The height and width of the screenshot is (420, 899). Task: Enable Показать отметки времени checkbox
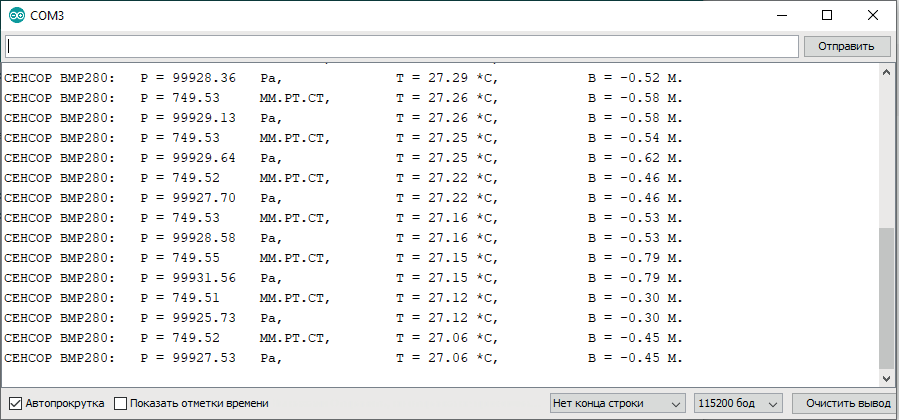121,403
